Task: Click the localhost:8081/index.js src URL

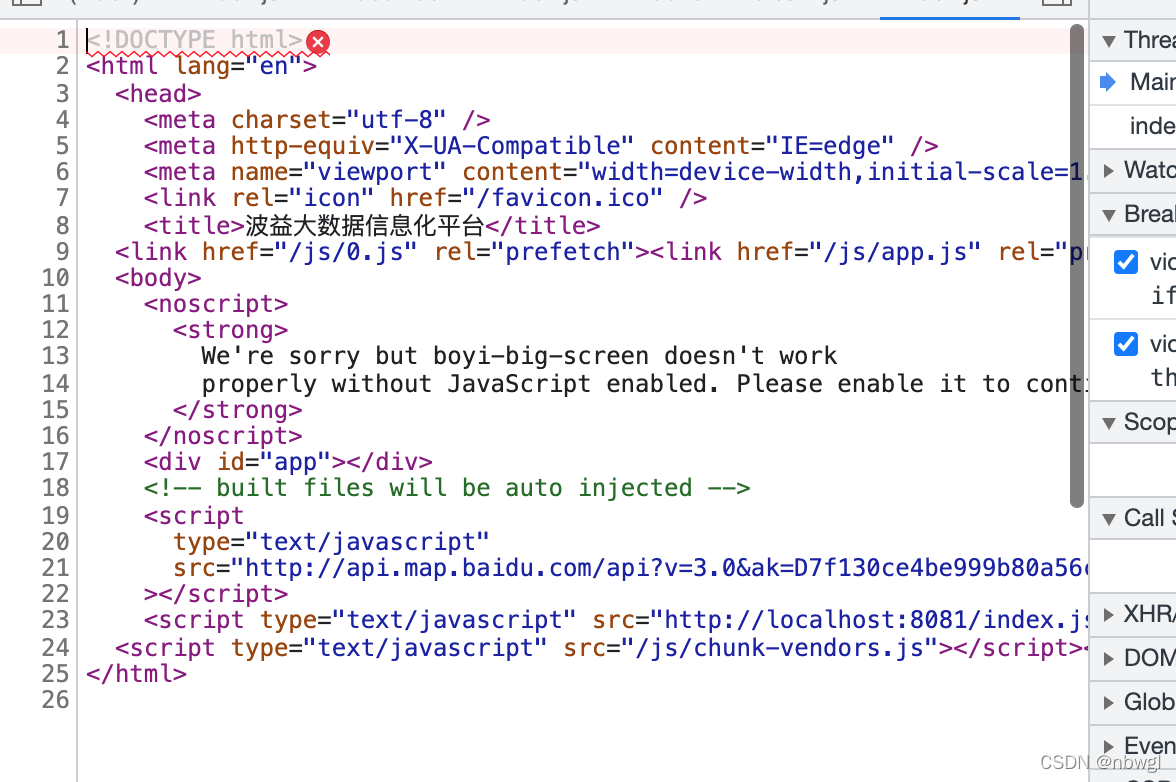Action: [875, 620]
